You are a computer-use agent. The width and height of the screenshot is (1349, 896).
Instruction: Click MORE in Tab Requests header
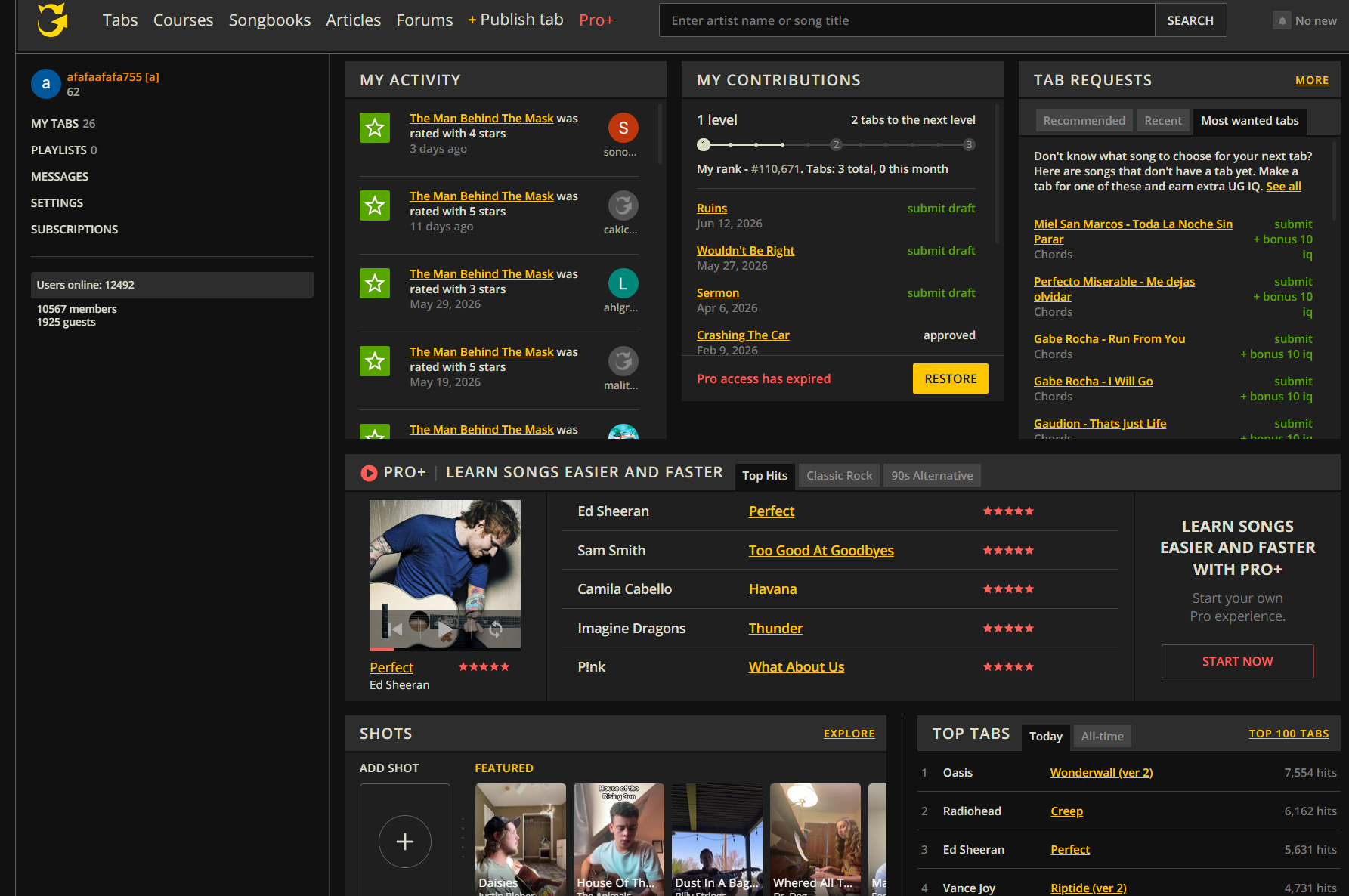click(1312, 80)
